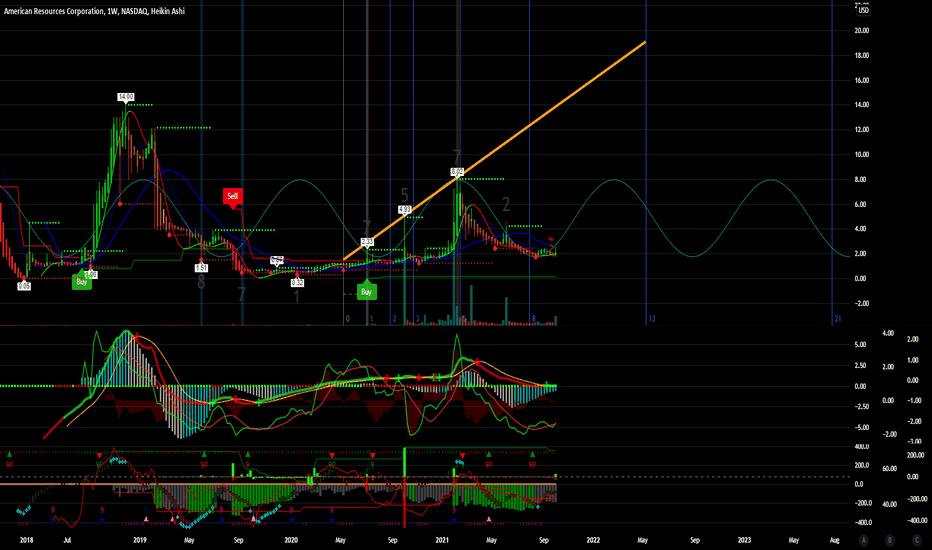Click the red Sell signal label
The width and height of the screenshot is (932, 550).
tap(232, 196)
